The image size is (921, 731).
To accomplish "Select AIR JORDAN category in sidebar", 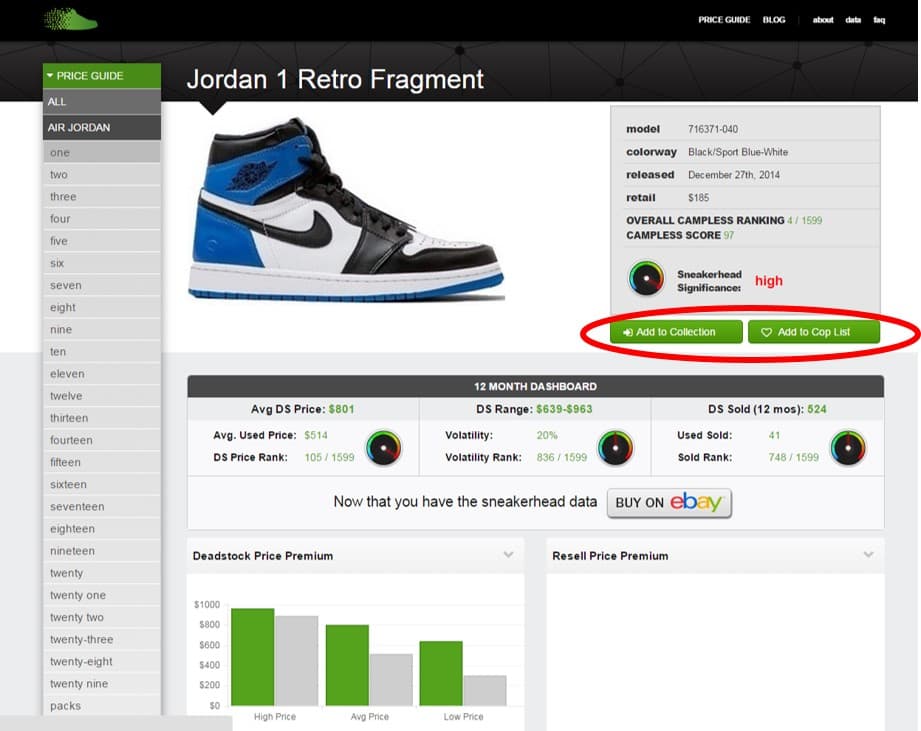I will [x=102, y=127].
